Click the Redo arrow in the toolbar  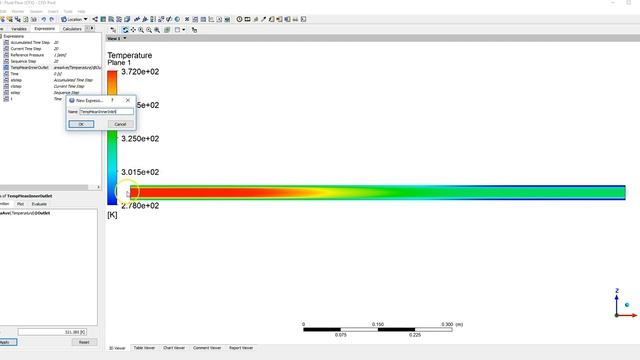(x=52, y=19)
